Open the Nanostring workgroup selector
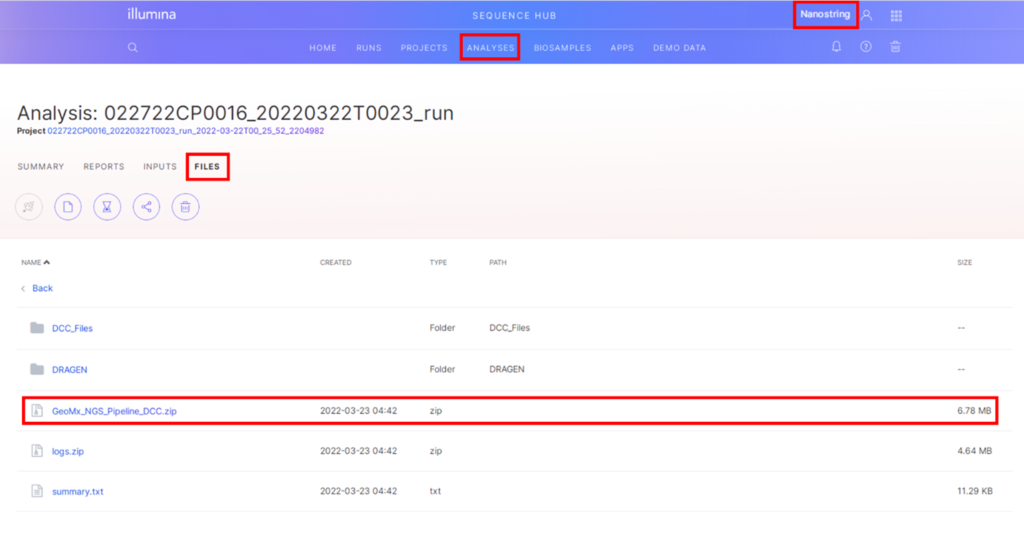The image size is (1024, 533). [x=825, y=15]
